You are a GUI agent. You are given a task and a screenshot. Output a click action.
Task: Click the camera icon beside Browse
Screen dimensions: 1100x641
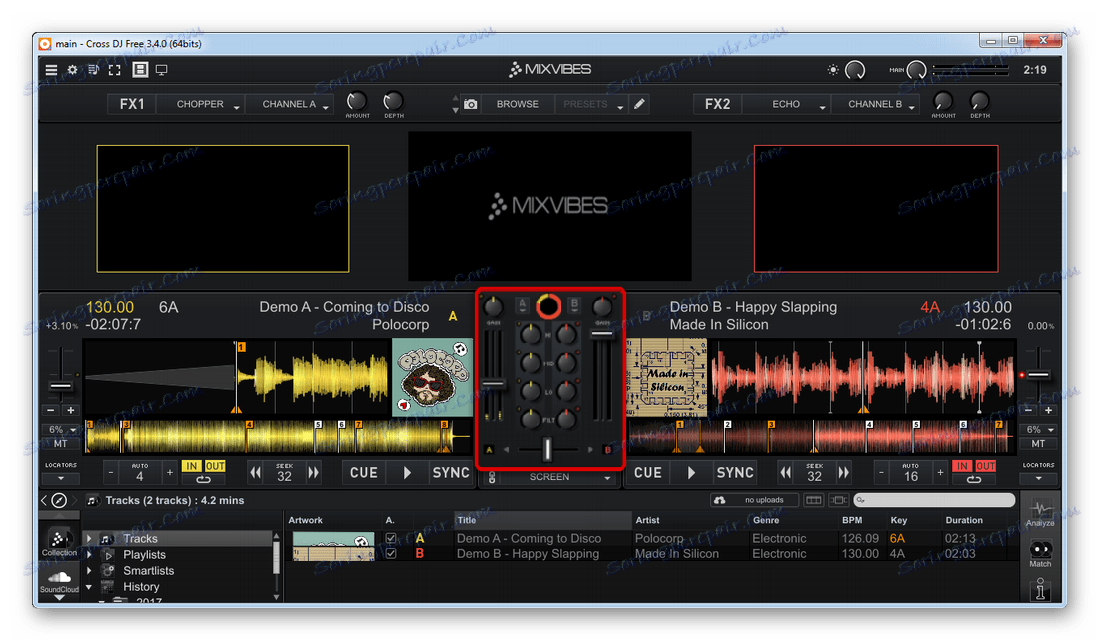click(470, 104)
